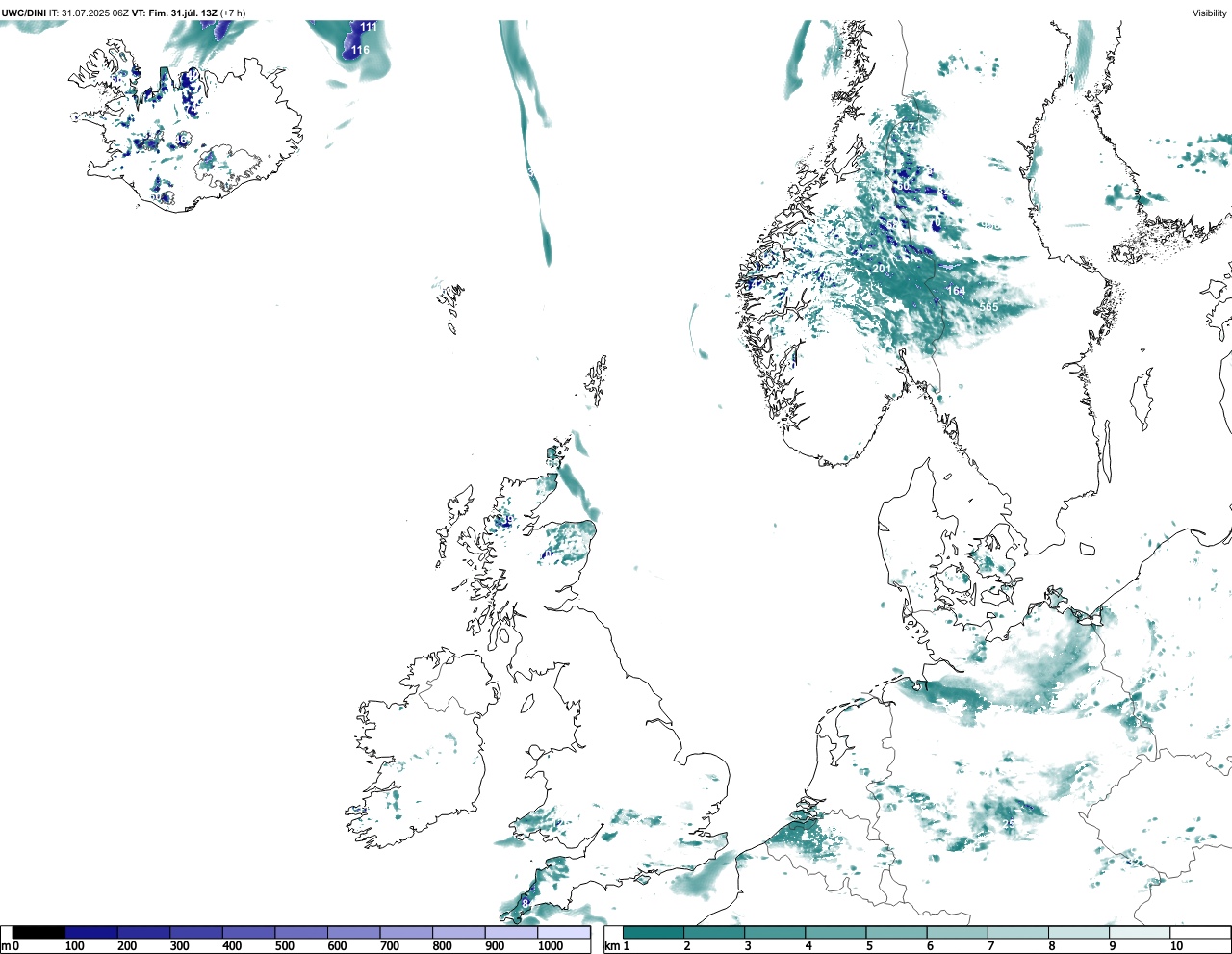The width and height of the screenshot is (1232, 954).
Task: Click the '1000' tick on meter legend
Action: pyautogui.click(x=551, y=946)
